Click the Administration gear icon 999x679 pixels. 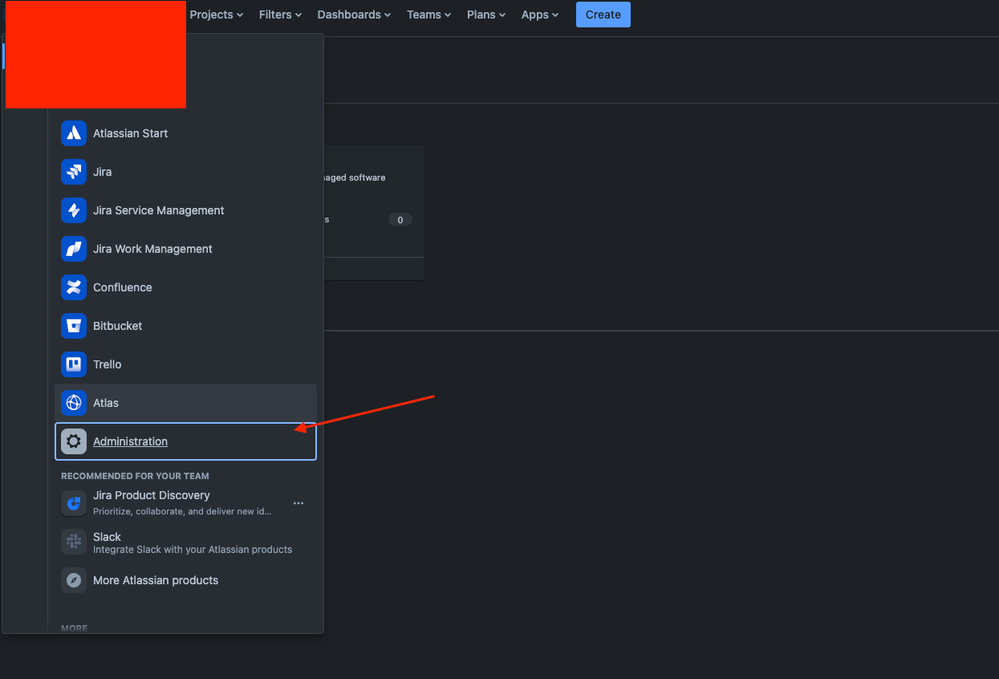tap(74, 441)
